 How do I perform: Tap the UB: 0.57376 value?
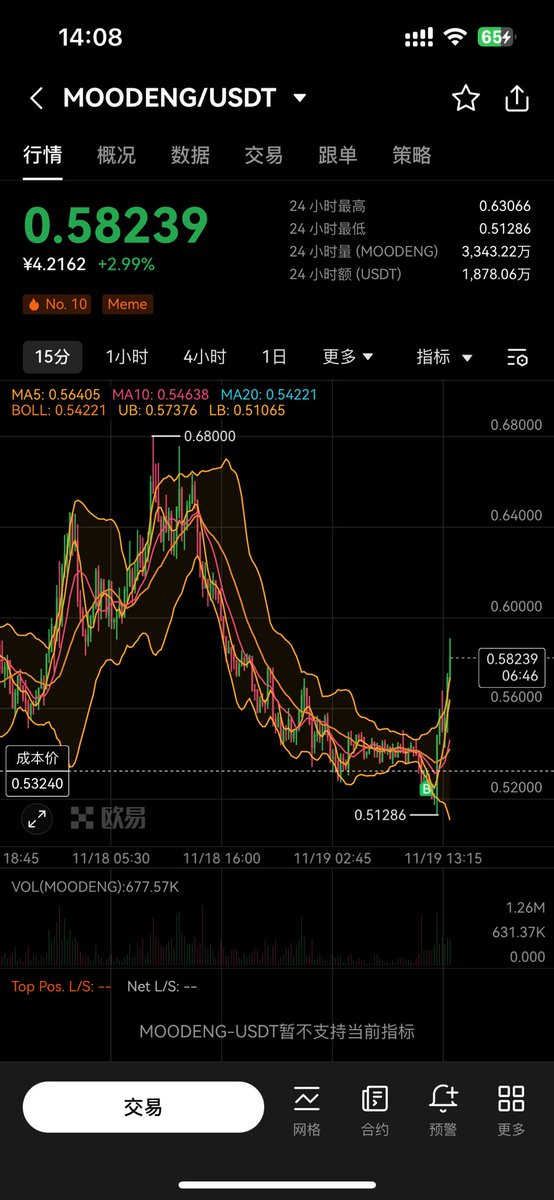(x=158, y=411)
